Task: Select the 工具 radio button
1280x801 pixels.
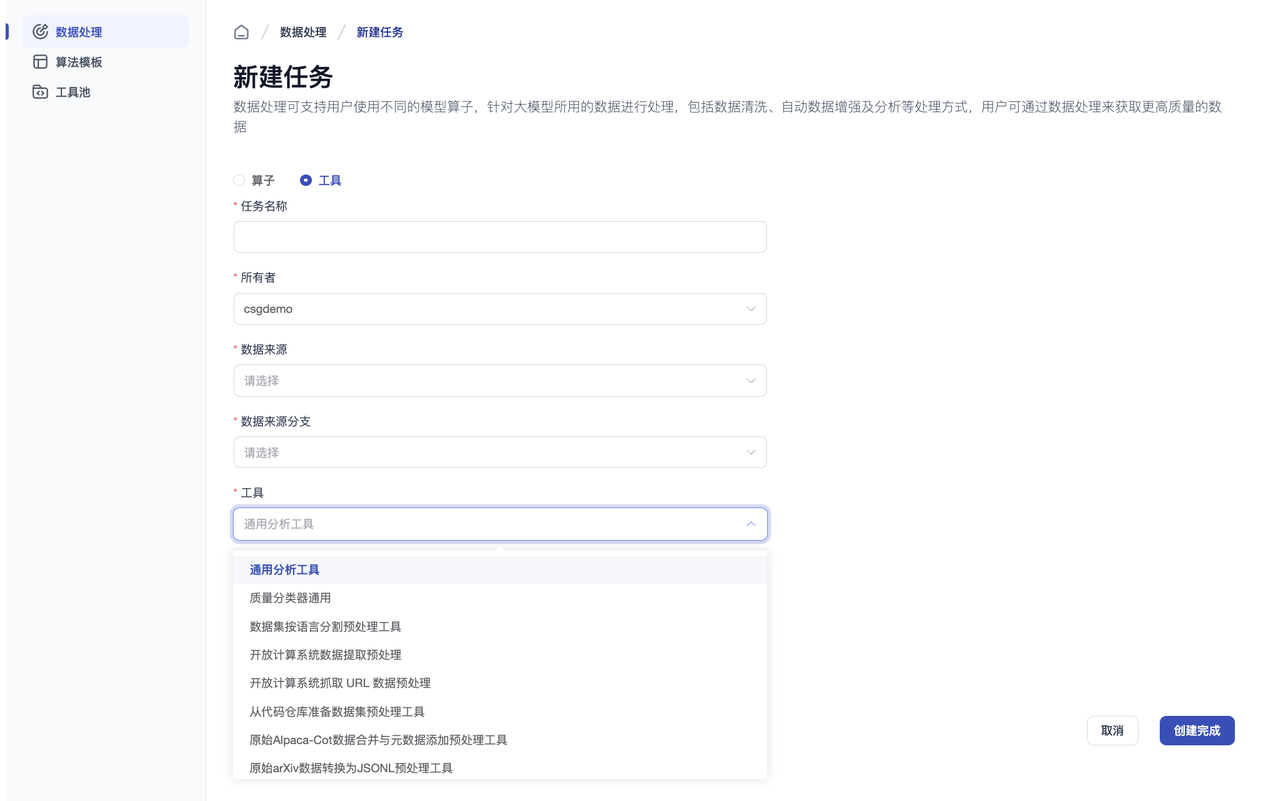Action: click(306, 181)
